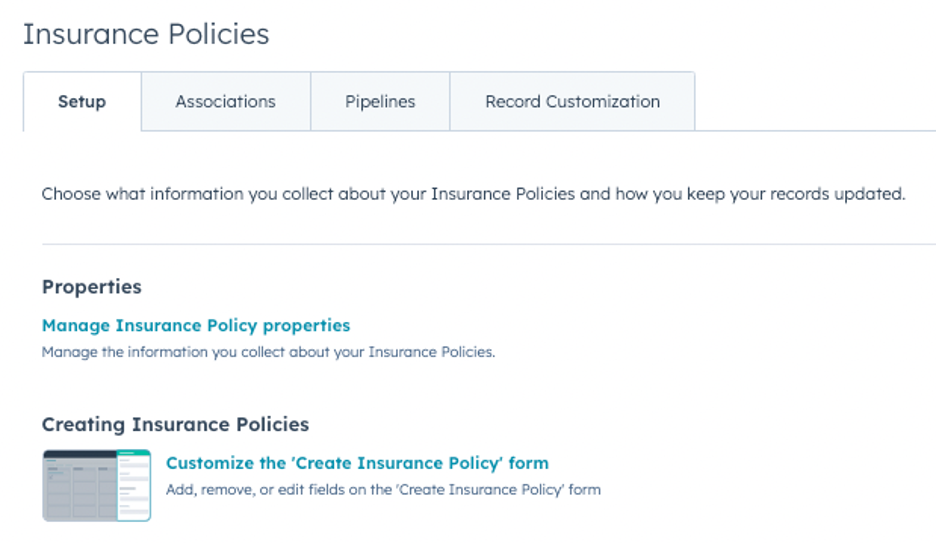
Task: Click the Creating Insurance Policies heading
Action: click(175, 424)
